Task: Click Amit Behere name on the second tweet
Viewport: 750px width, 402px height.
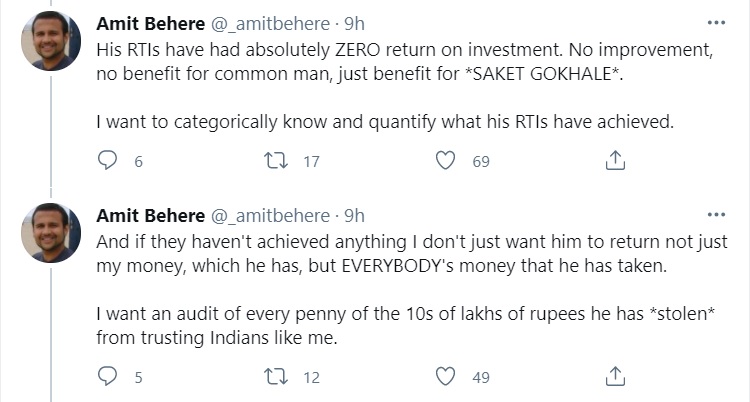Action: (148, 216)
